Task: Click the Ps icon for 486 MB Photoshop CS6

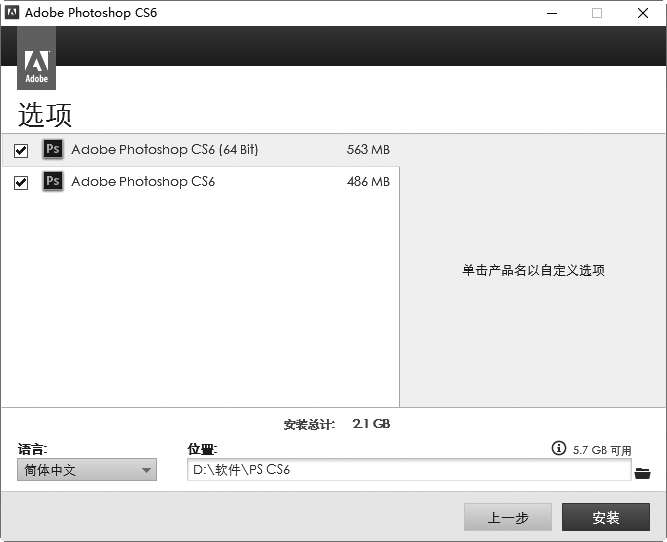Action: pos(53,182)
